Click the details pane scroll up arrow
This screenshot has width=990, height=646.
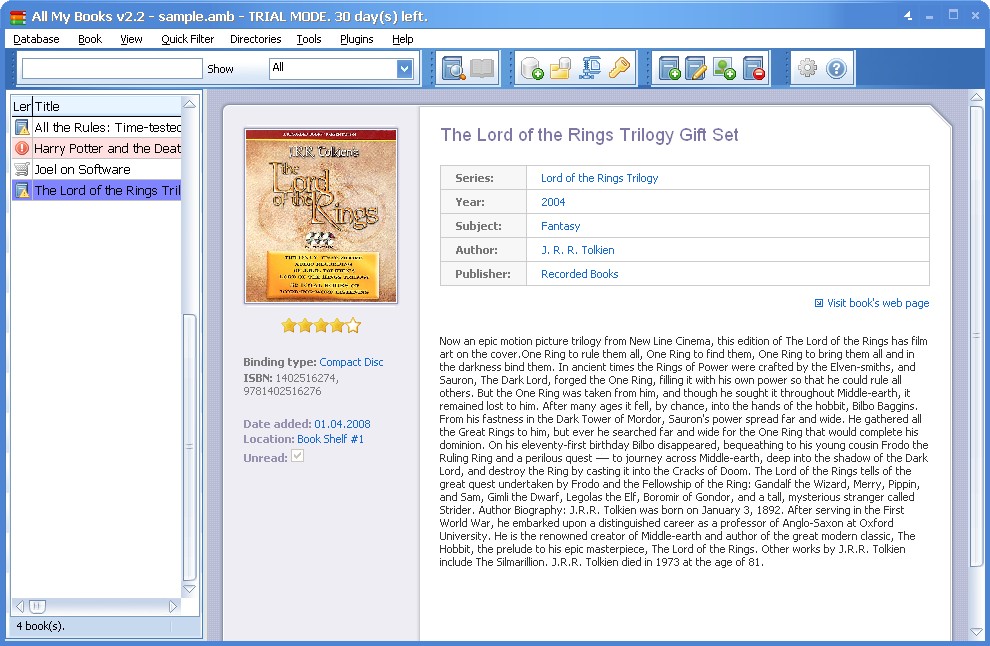click(x=976, y=97)
